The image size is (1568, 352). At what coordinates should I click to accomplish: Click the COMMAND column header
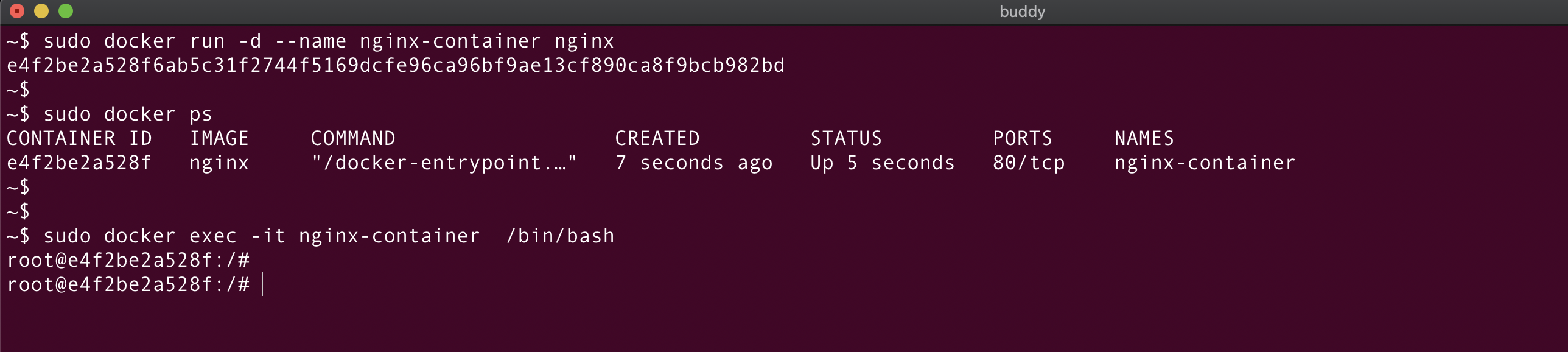pos(353,138)
